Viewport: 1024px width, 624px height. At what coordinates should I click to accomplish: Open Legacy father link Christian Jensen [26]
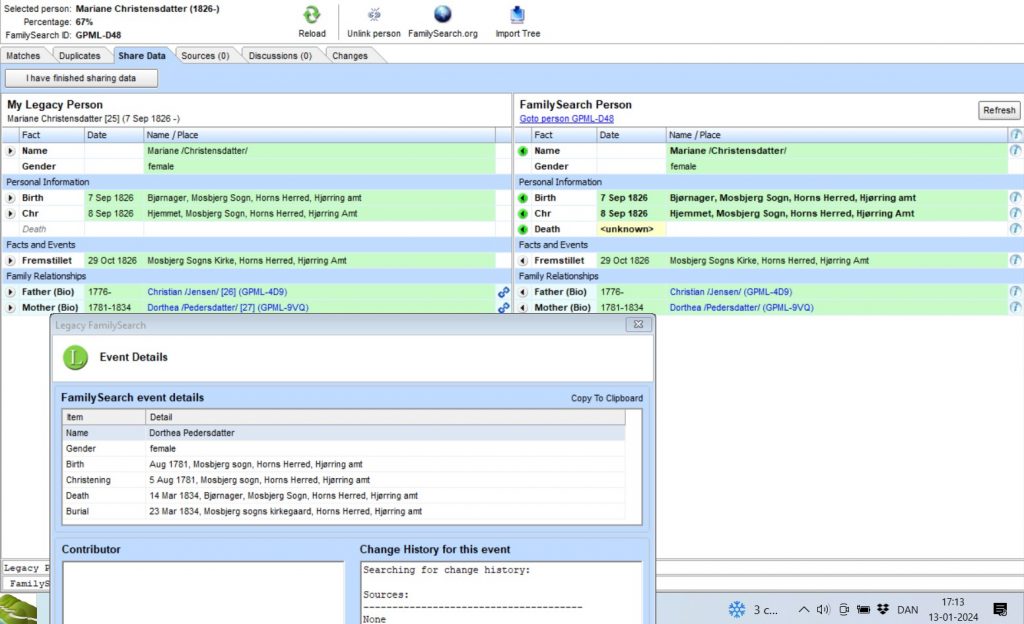[217, 292]
